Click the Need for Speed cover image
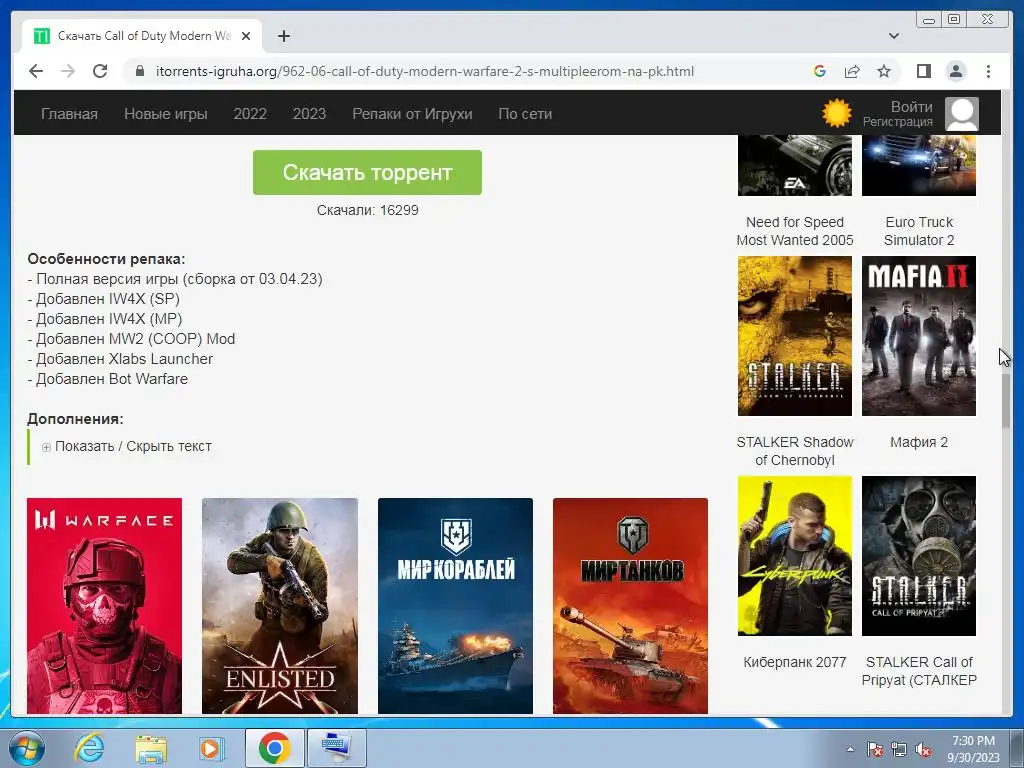Image resolution: width=1024 pixels, height=768 pixels. click(x=795, y=165)
